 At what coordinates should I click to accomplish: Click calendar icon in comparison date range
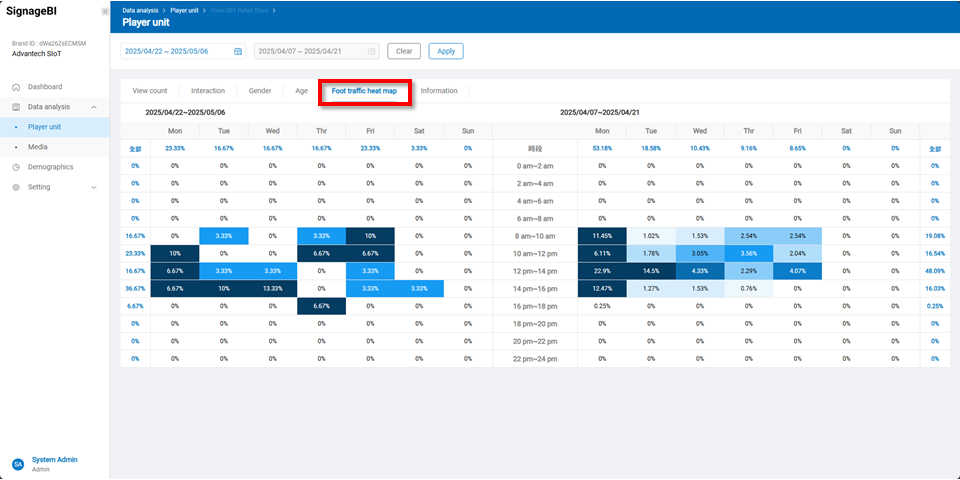coord(372,51)
